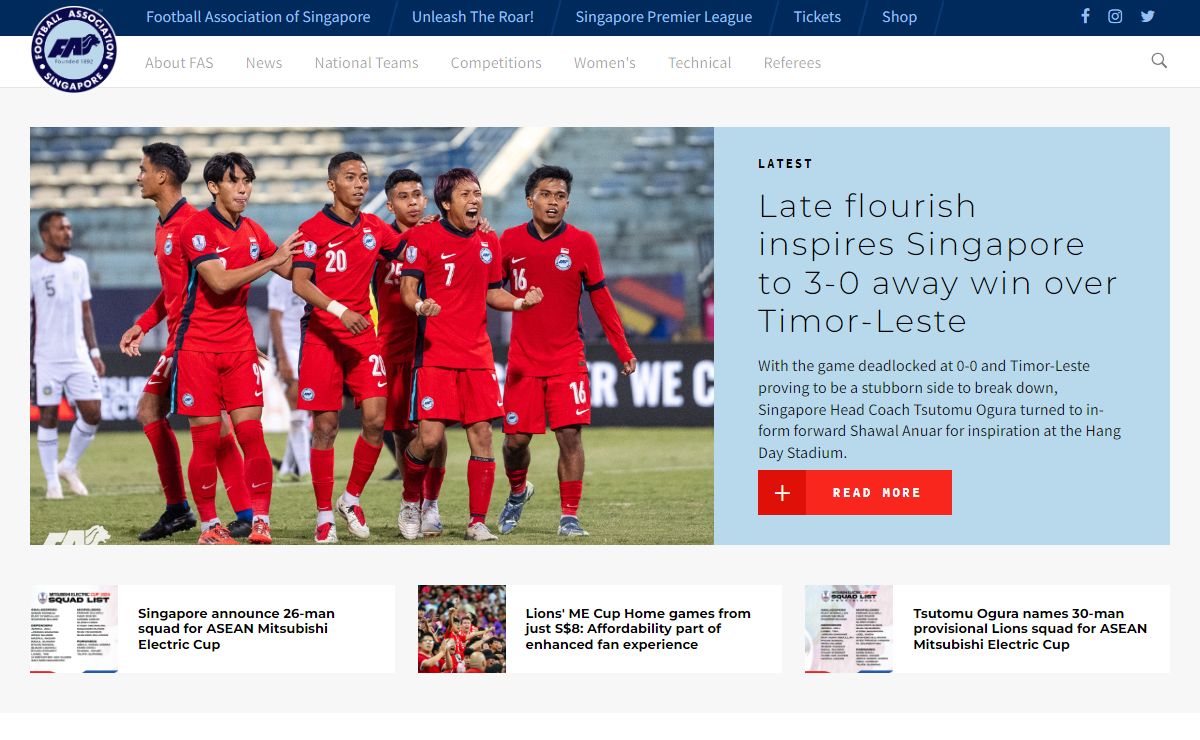Click the search magnifier icon
This screenshot has height=740, width=1200.
(1159, 61)
